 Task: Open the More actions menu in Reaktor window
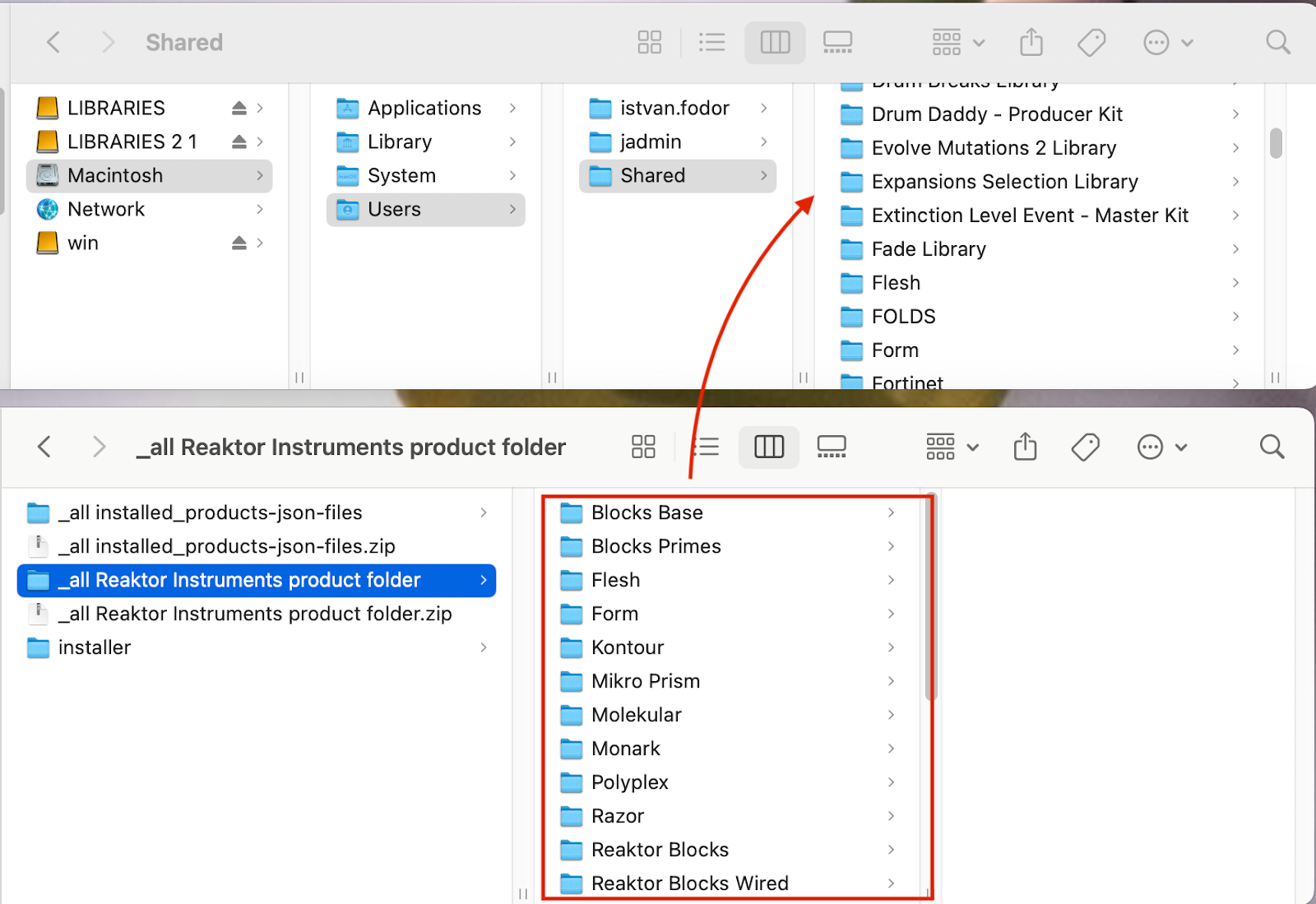(1162, 447)
